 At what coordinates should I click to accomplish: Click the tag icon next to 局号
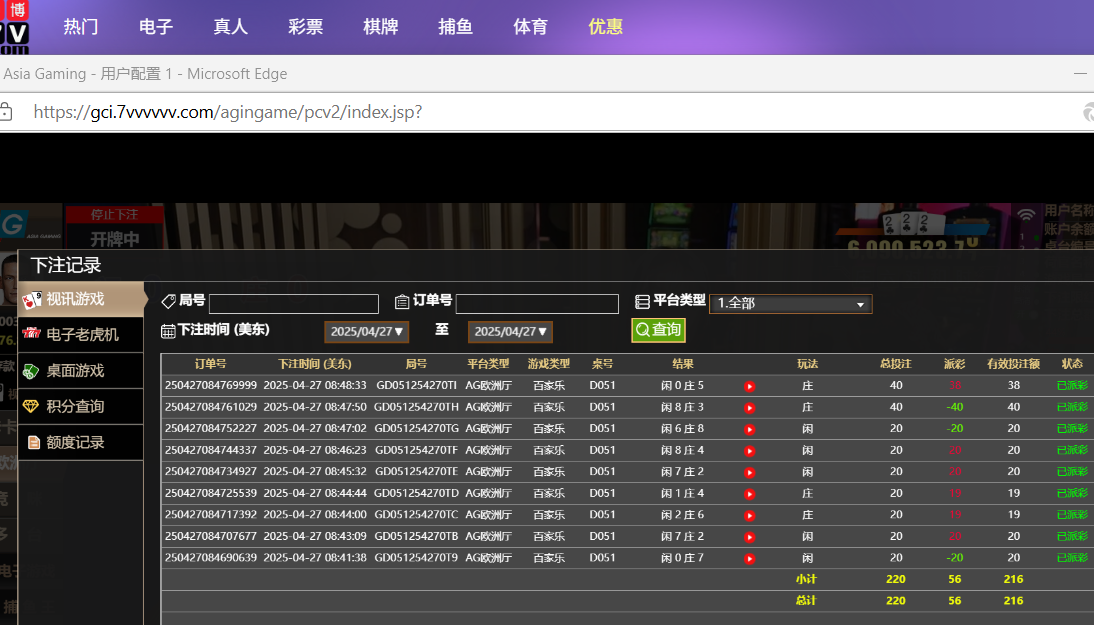coord(168,301)
